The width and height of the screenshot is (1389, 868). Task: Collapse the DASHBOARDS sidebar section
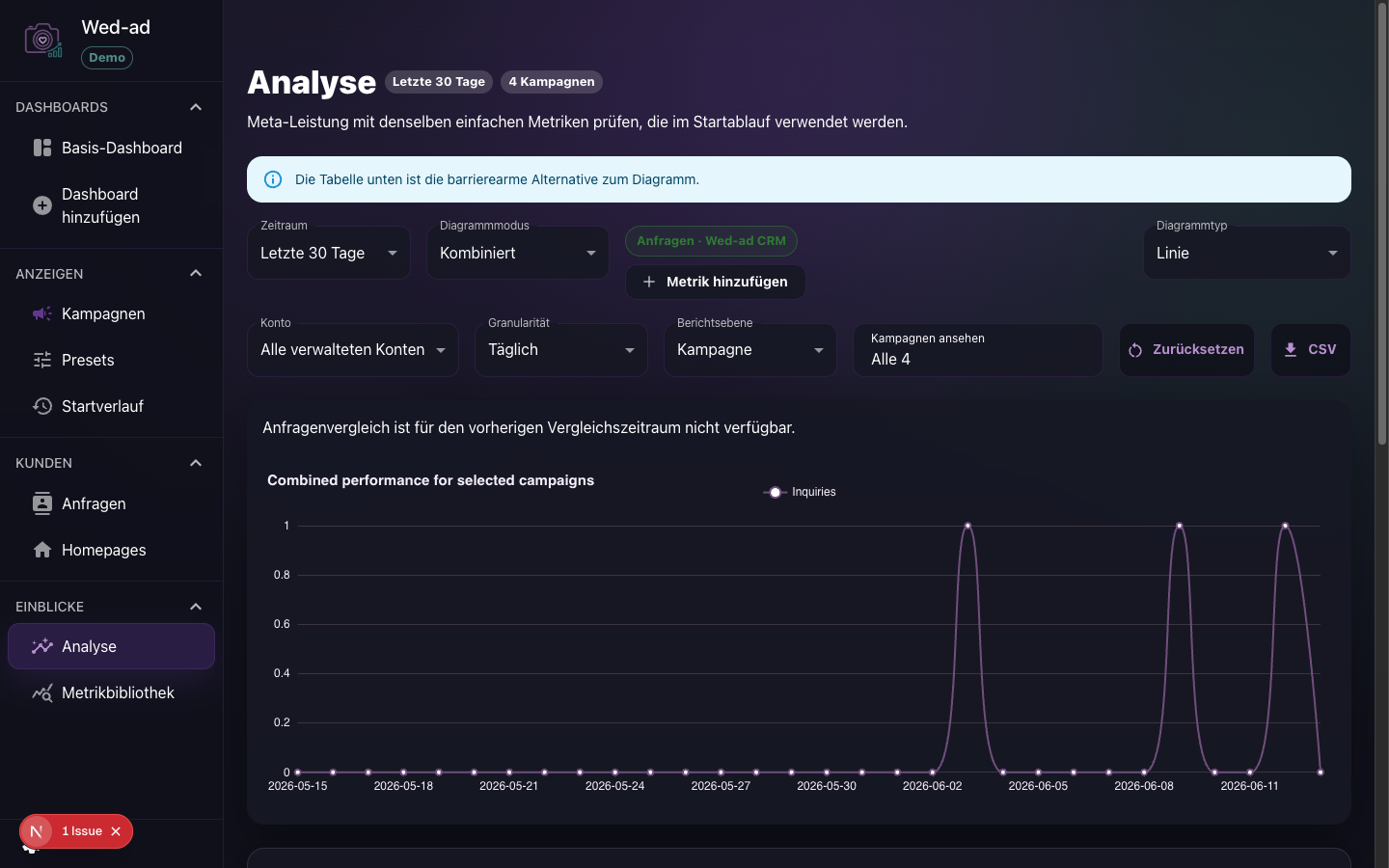196,107
